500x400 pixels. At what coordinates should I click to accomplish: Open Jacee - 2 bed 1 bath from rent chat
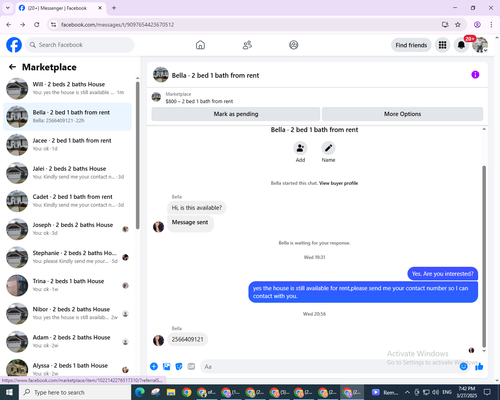[67, 145]
